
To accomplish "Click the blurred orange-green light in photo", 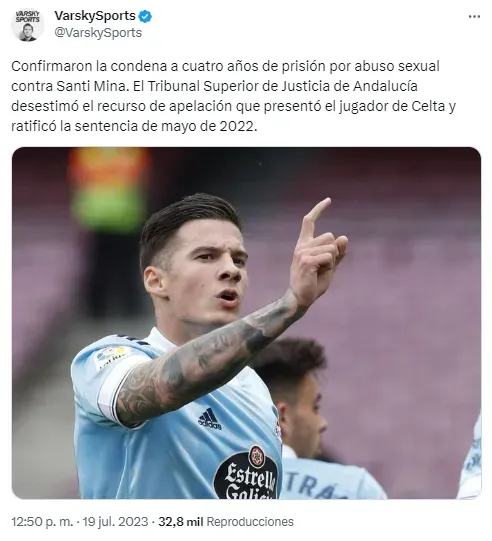I will tap(108, 190).
